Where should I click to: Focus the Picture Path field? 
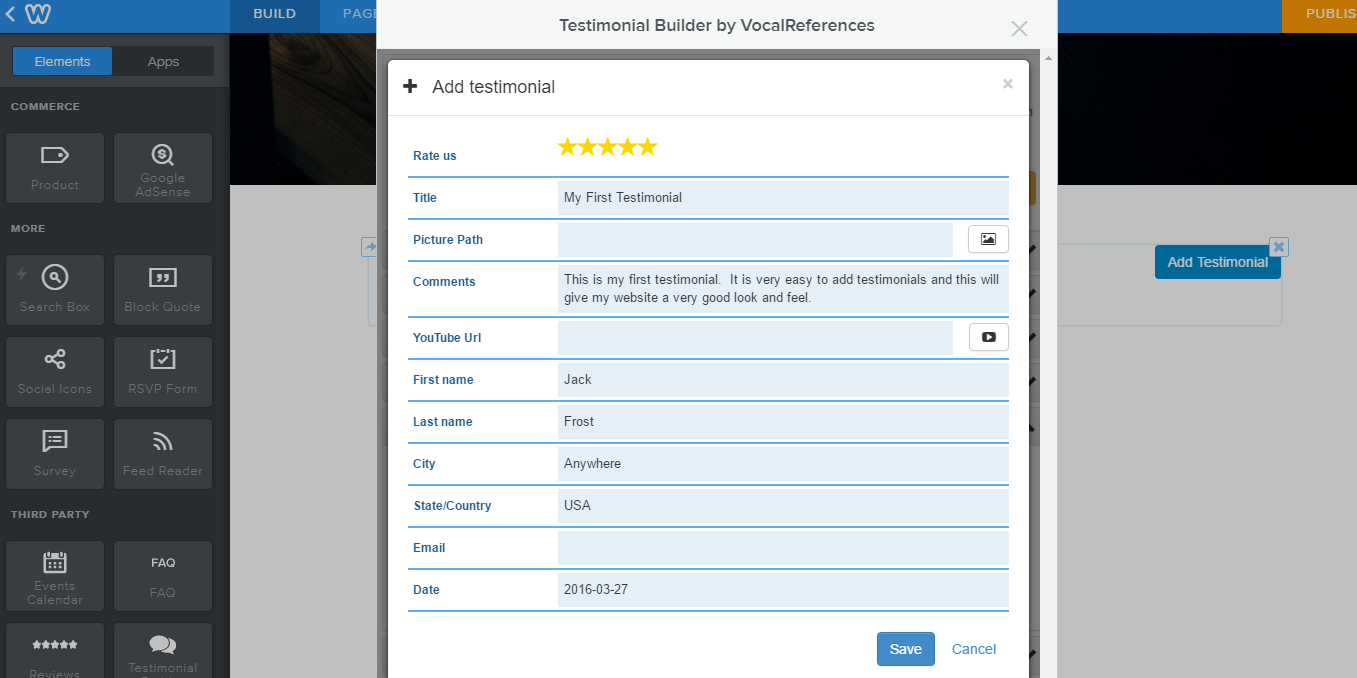point(755,239)
